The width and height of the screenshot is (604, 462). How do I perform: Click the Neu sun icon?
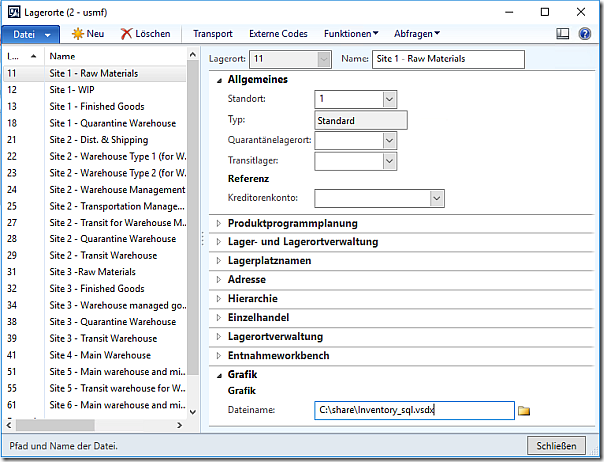[77, 34]
